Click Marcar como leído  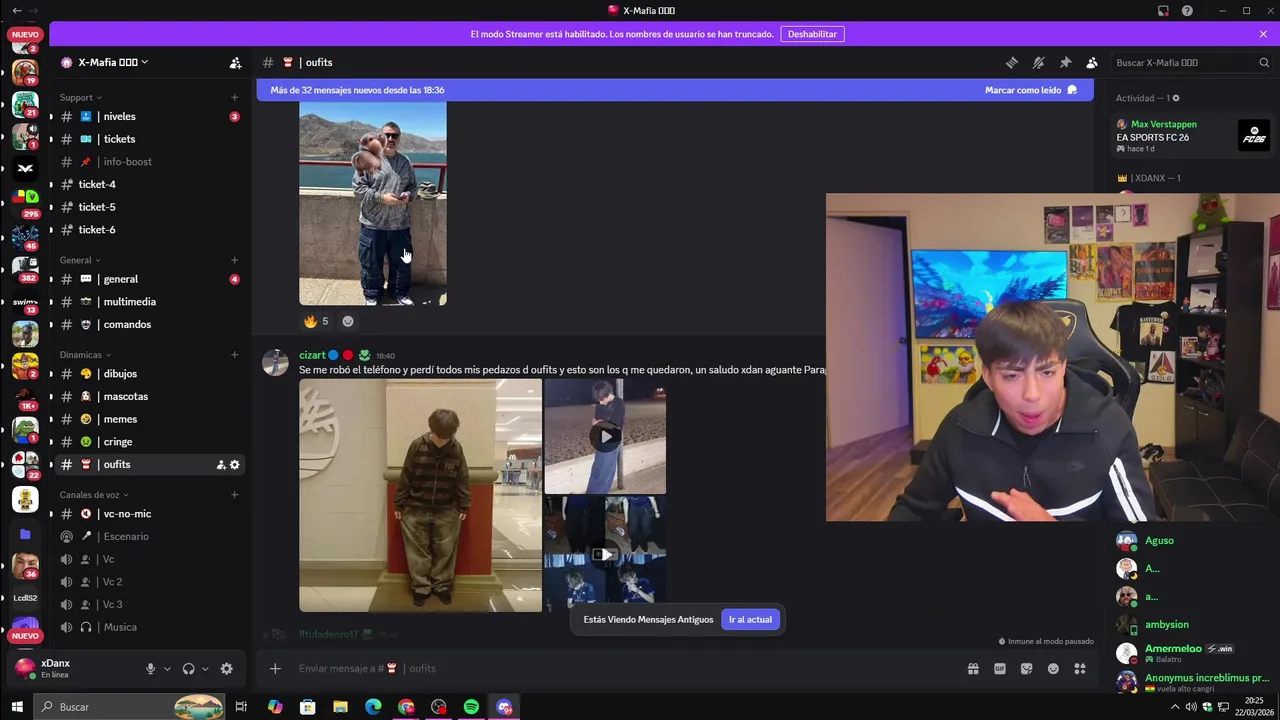(x=1031, y=90)
